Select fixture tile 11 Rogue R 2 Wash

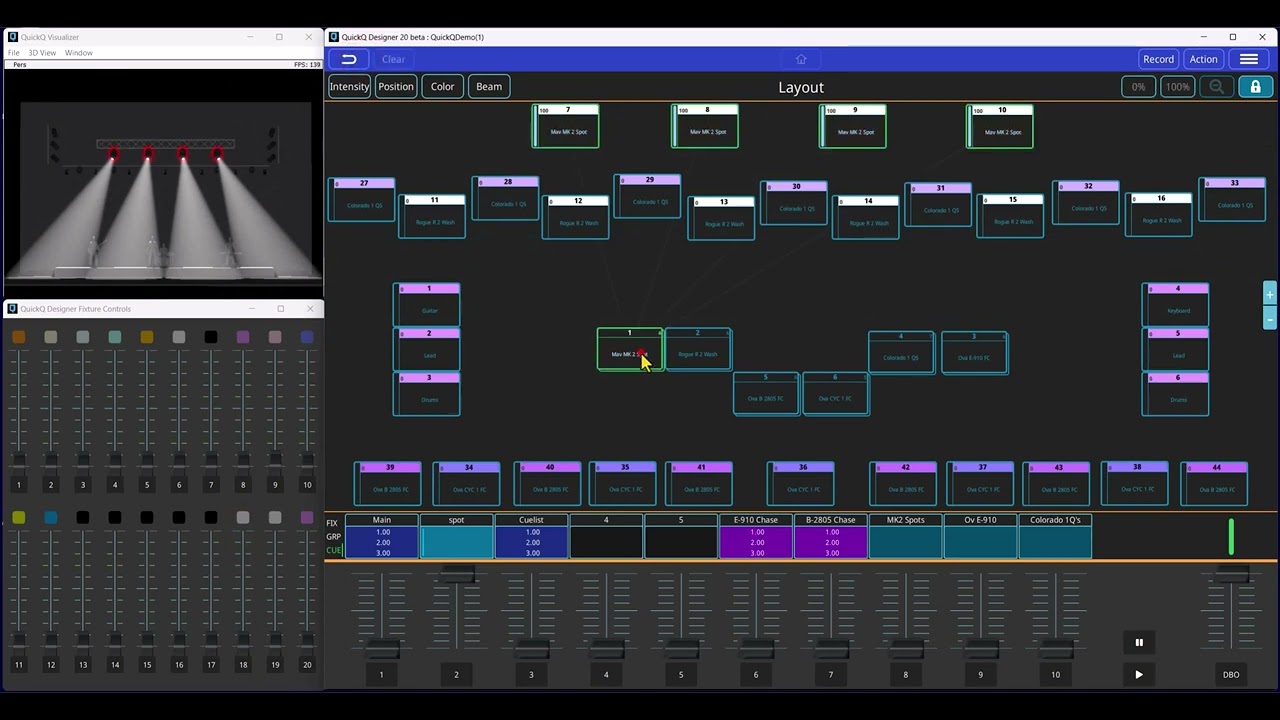click(432, 216)
